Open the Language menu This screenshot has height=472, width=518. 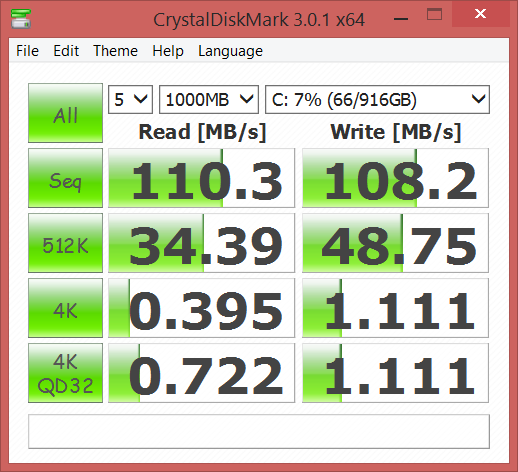click(230, 51)
